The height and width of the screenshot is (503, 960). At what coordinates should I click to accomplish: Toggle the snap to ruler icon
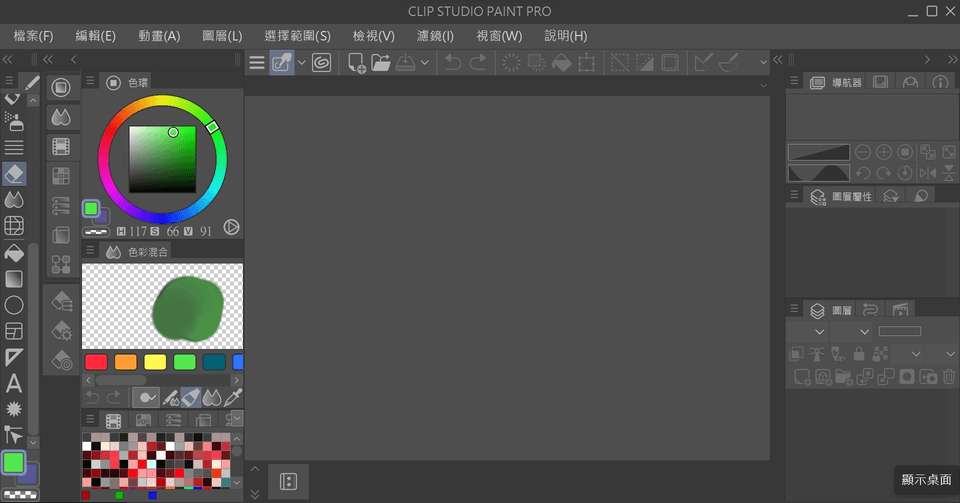(703, 62)
